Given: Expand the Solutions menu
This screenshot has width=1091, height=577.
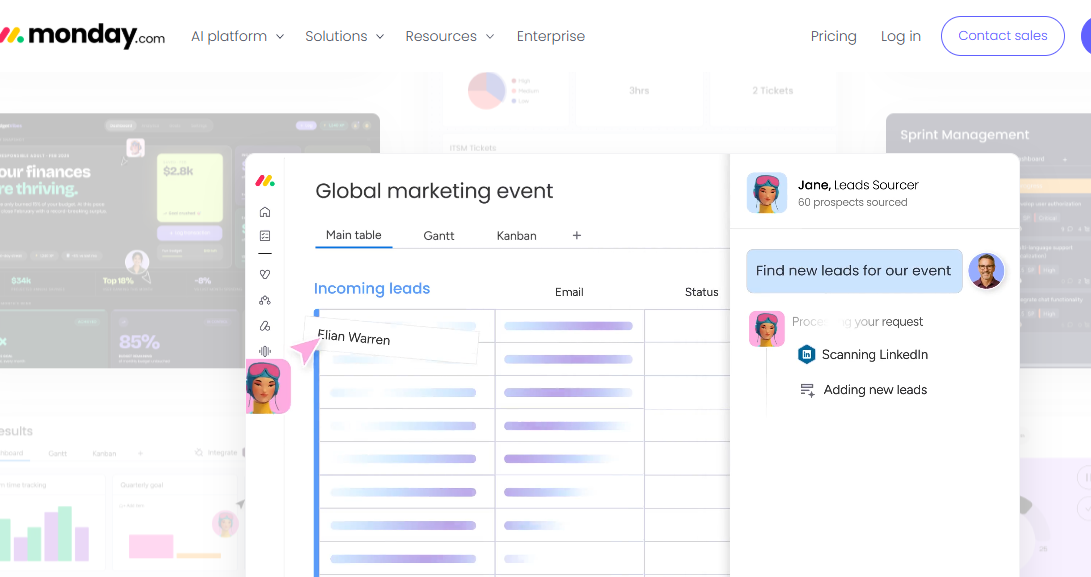Looking at the screenshot, I should point(344,36).
